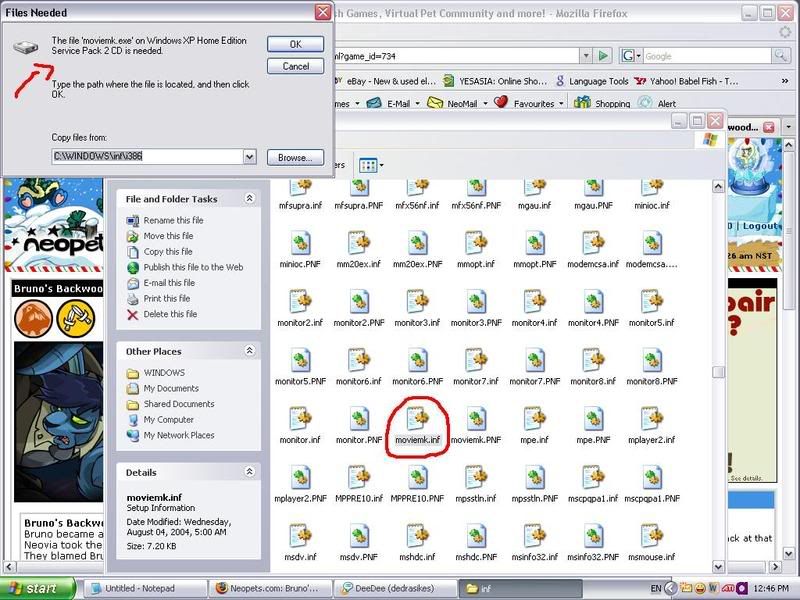The width and height of the screenshot is (800, 600).
Task: Select the monitor8.PNF file icon
Action: (652, 360)
